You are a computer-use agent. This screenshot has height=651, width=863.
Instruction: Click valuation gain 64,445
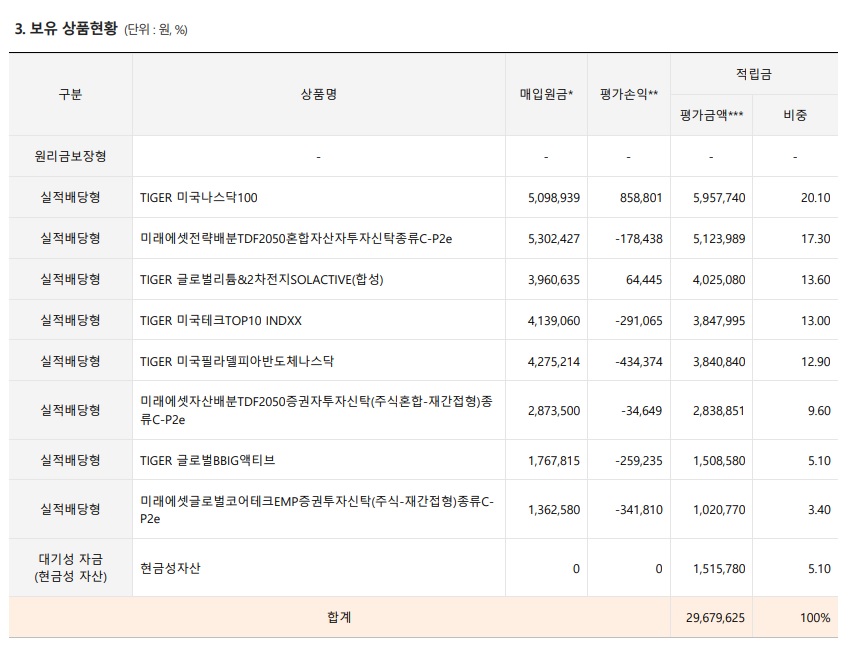coord(644,280)
